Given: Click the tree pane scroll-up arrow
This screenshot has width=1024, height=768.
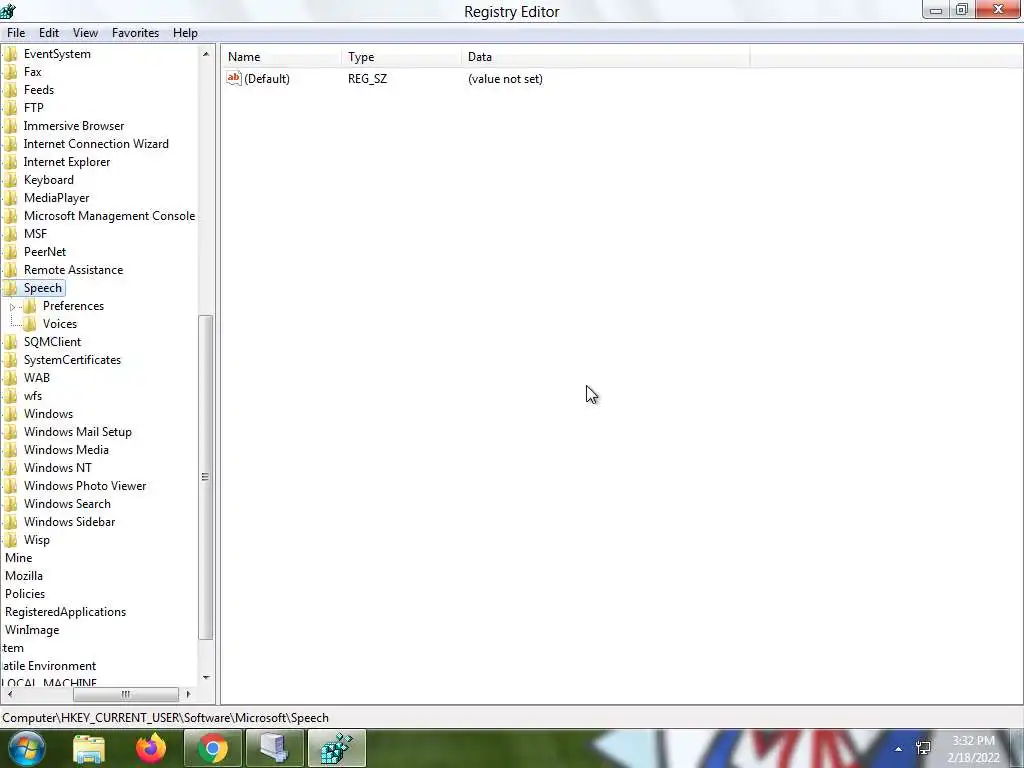Looking at the screenshot, I should pyautogui.click(x=206, y=54).
